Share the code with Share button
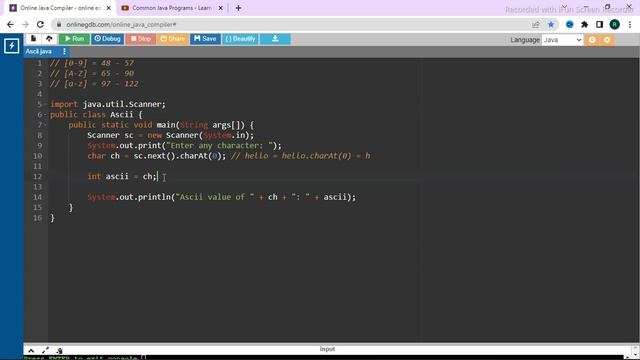This screenshot has height=360, width=640. tap(173, 39)
